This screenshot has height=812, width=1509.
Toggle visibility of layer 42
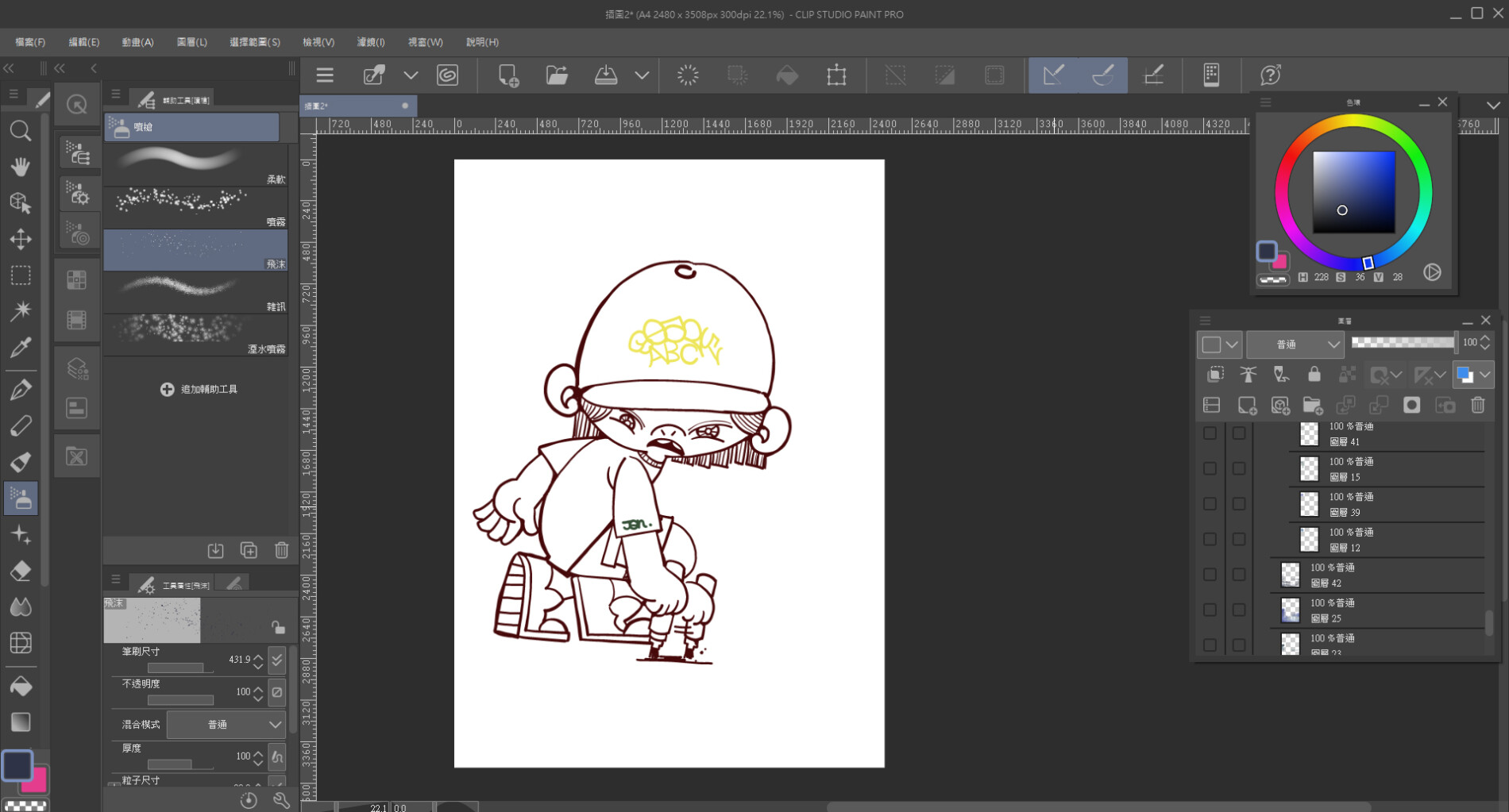1210,575
